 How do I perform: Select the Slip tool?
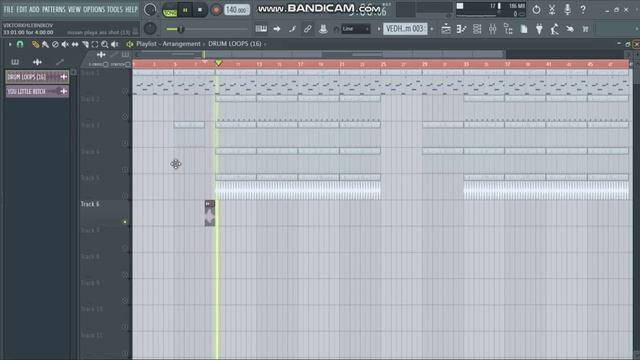click(75, 44)
